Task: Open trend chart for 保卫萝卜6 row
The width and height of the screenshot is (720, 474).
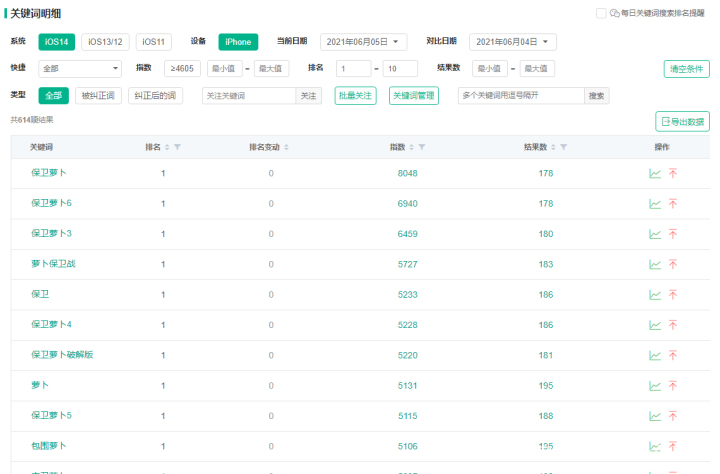Action: click(655, 204)
